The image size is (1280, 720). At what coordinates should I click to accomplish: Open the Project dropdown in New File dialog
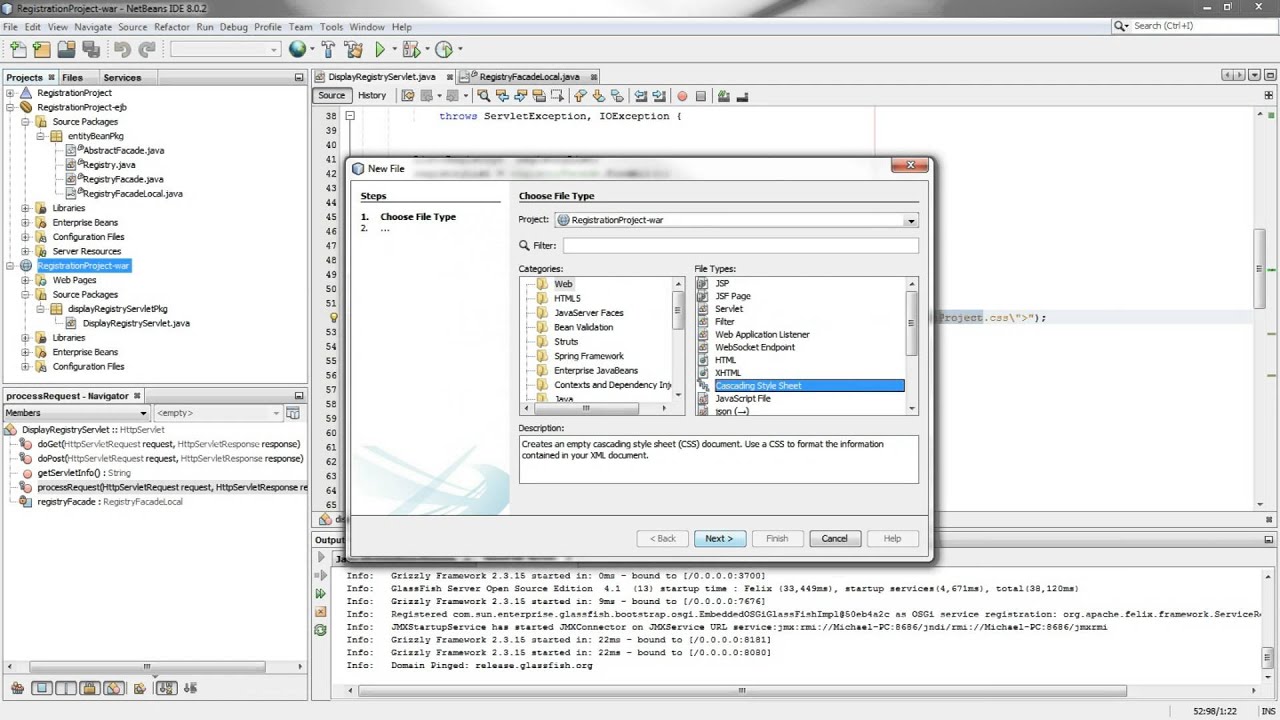click(910, 220)
